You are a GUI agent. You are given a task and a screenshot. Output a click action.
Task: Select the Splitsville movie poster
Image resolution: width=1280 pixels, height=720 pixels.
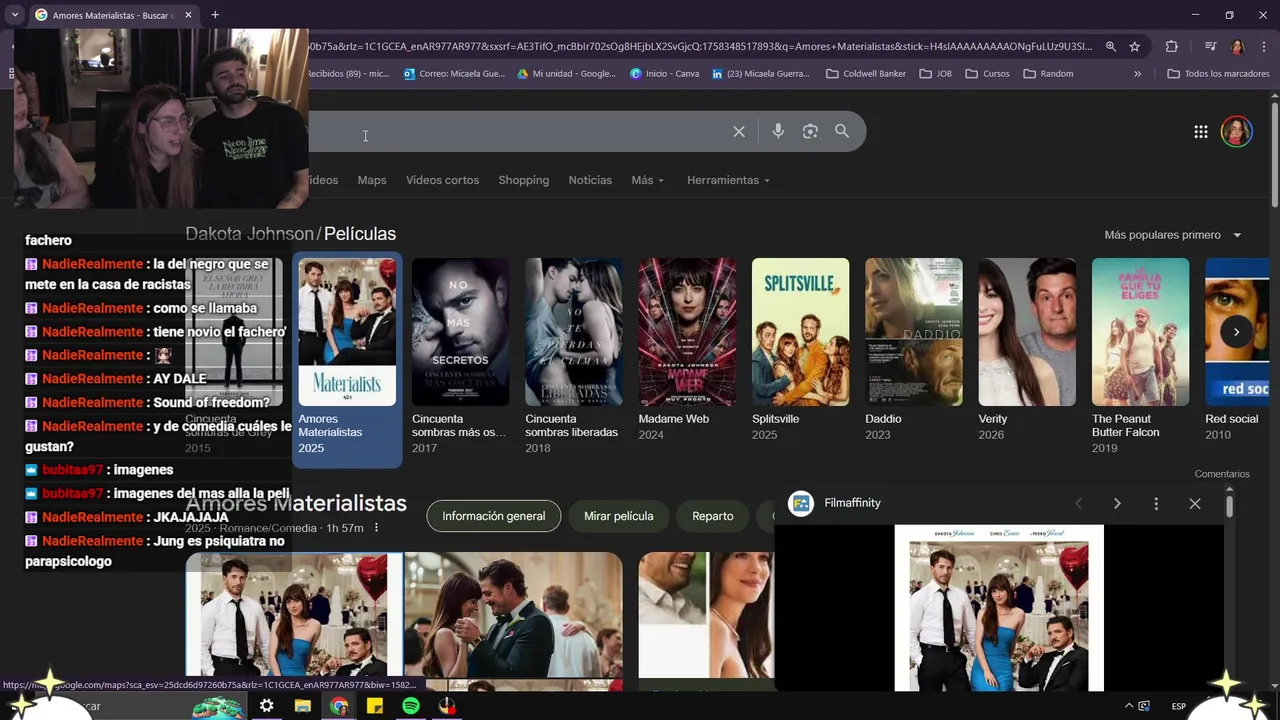[x=800, y=332]
